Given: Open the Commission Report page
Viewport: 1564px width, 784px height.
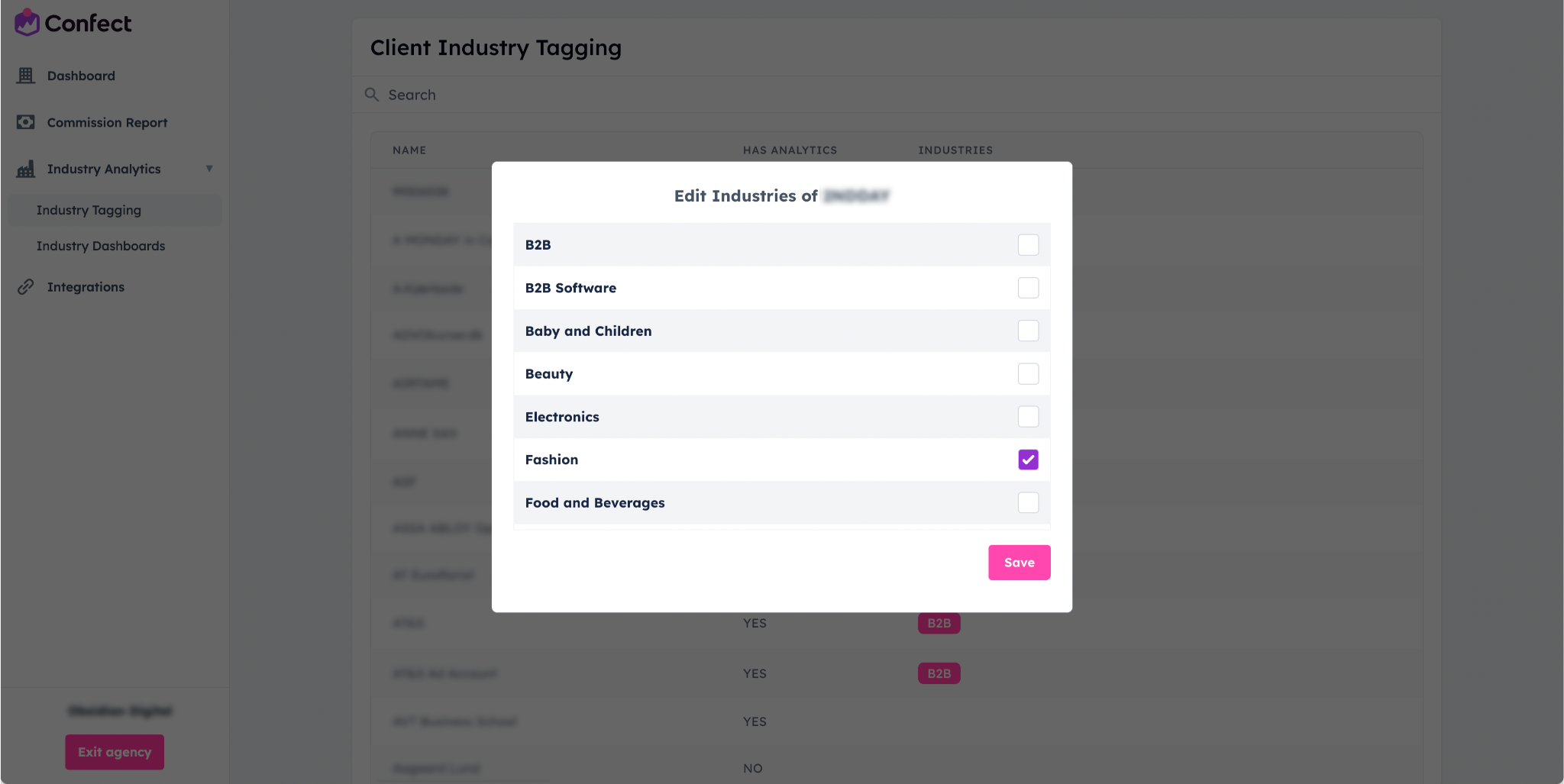Looking at the screenshot, I should (107, 122).
